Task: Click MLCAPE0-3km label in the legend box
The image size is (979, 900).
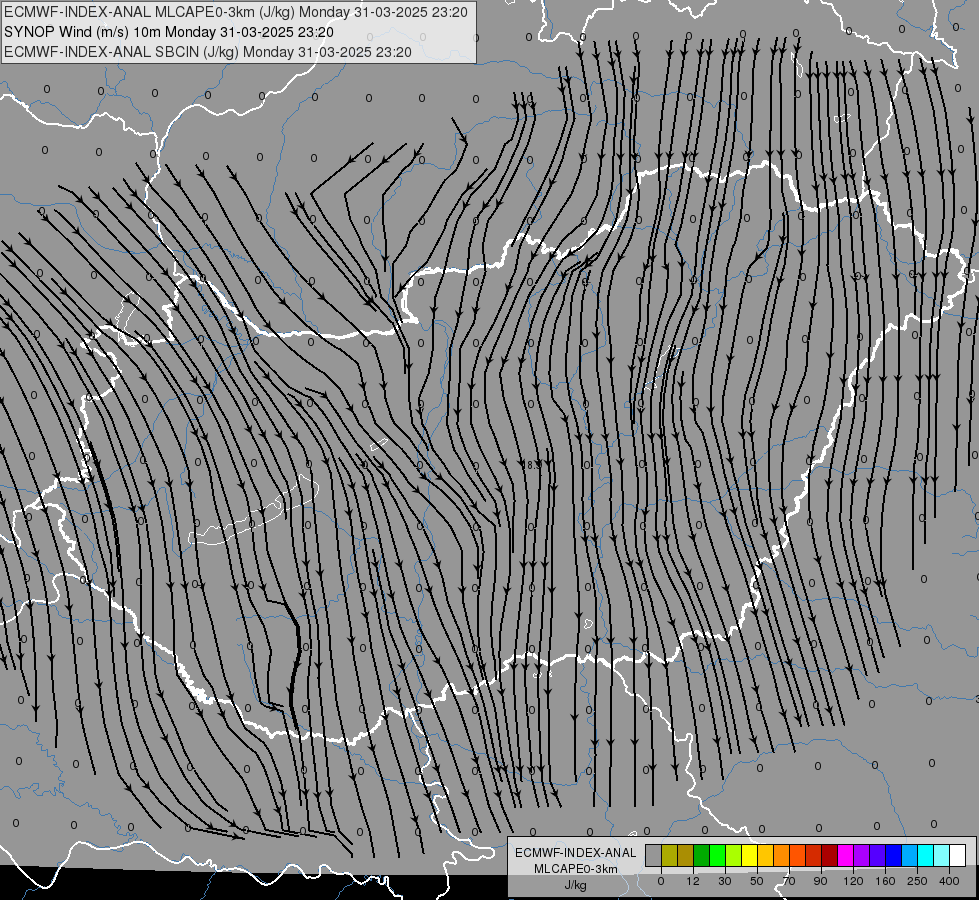Action: (x=575, y=869)
